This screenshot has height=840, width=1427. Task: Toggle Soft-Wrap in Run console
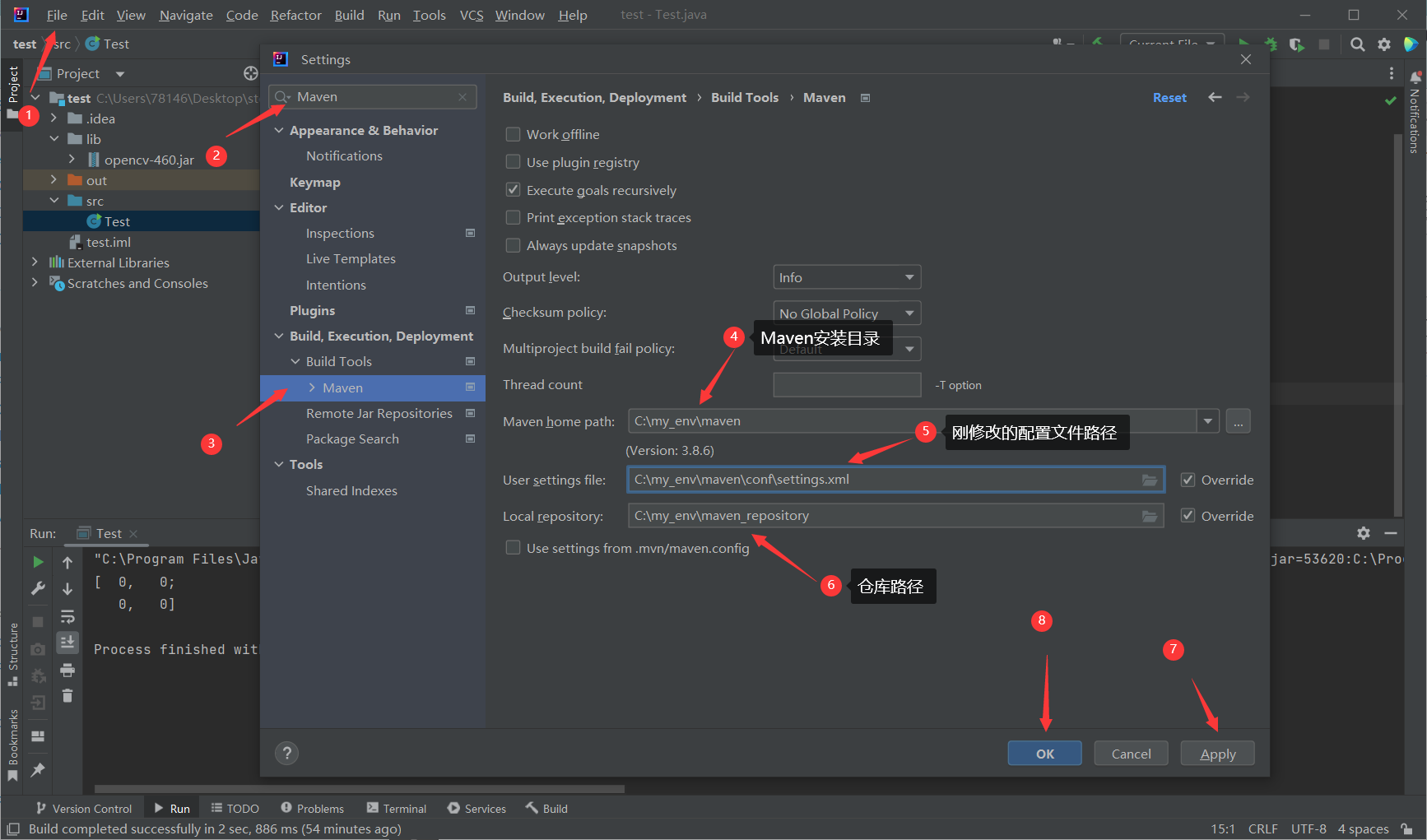67,616
